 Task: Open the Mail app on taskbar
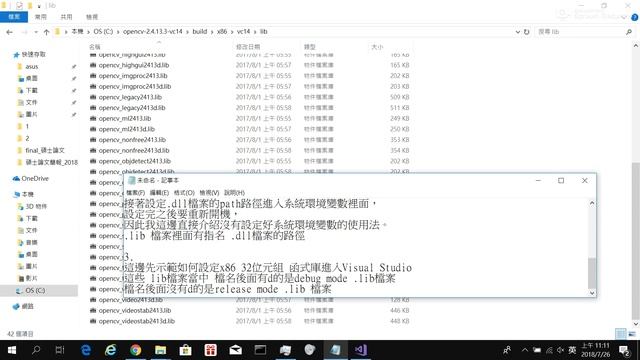(x=236, y=350)
